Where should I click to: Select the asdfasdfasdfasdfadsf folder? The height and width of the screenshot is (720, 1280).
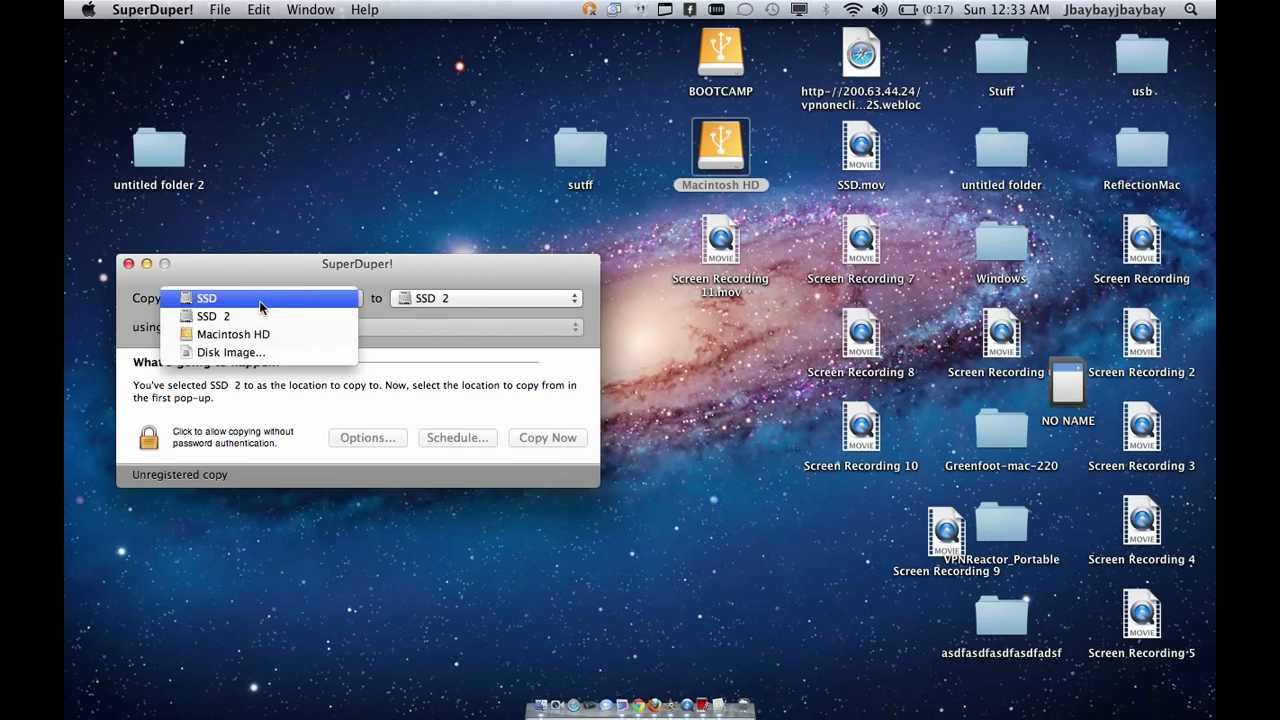(x=1001, y=616)
